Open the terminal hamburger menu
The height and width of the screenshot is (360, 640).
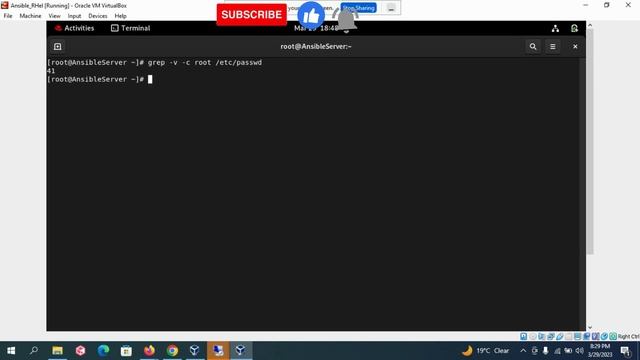pyautogui.click(x=553, y=47)
